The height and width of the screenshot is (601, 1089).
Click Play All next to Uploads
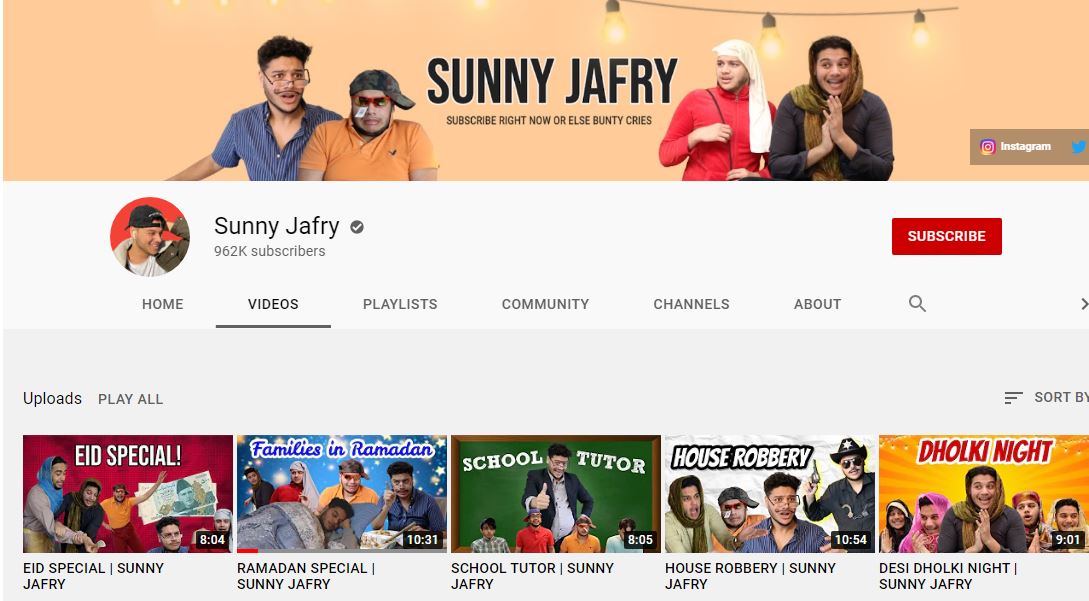point(131,400)
